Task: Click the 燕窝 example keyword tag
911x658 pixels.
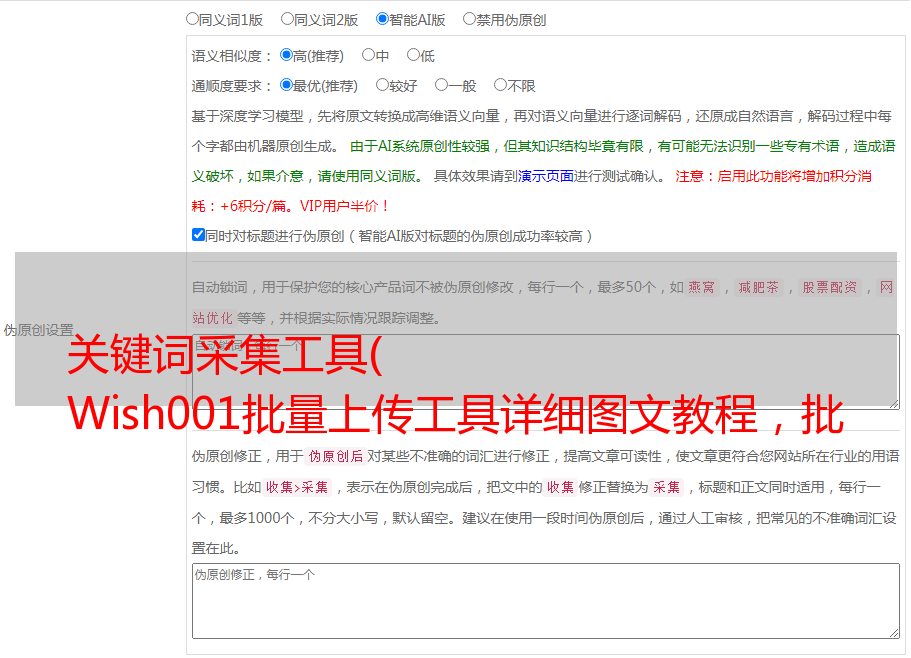Action: pos(702,287)
